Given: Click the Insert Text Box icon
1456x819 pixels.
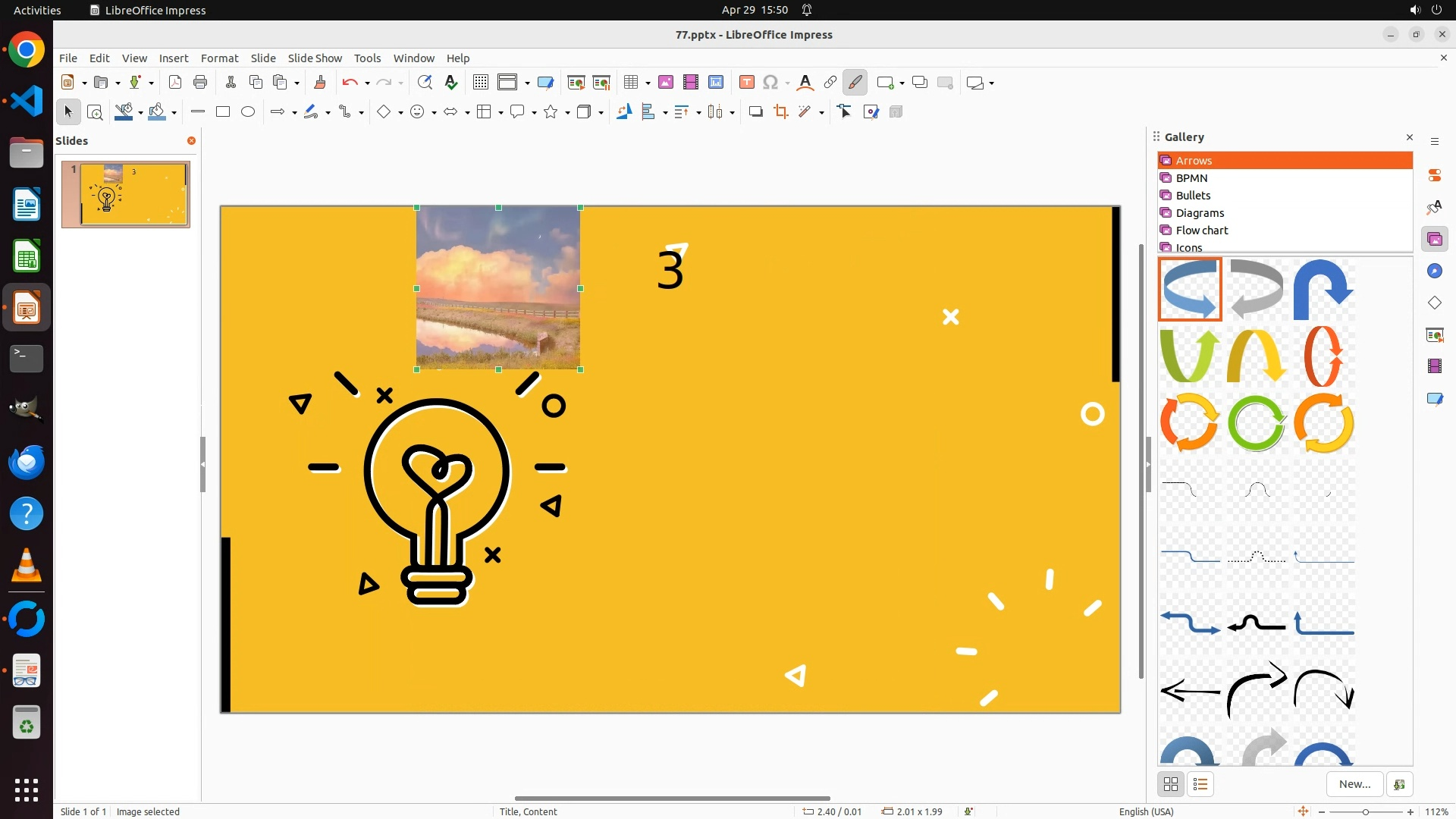Looking at the screenshot, I should click(746, 83).
